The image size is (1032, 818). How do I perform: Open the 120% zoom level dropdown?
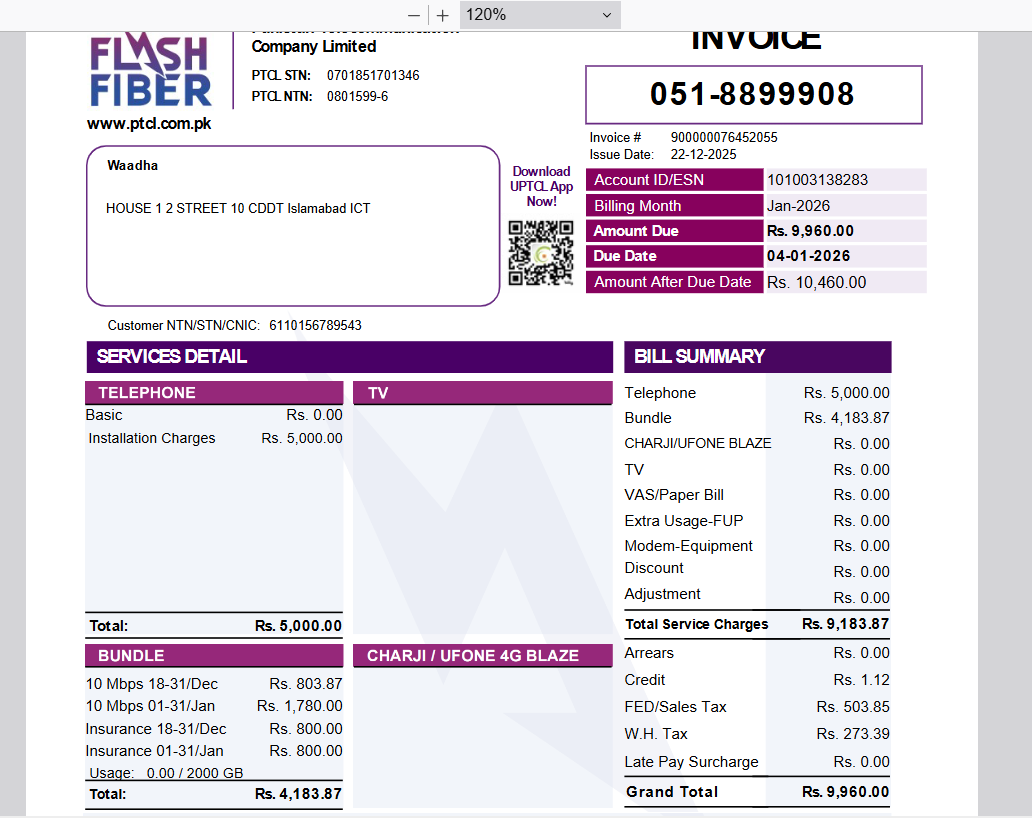(540, 15)
